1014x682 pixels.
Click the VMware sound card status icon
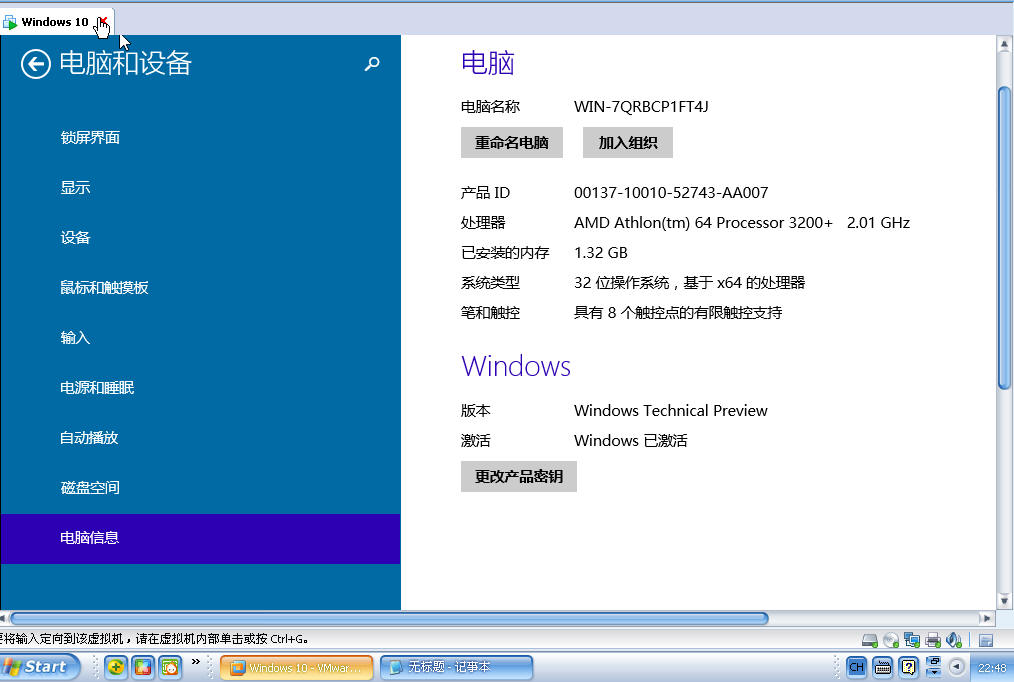[954, 640]
